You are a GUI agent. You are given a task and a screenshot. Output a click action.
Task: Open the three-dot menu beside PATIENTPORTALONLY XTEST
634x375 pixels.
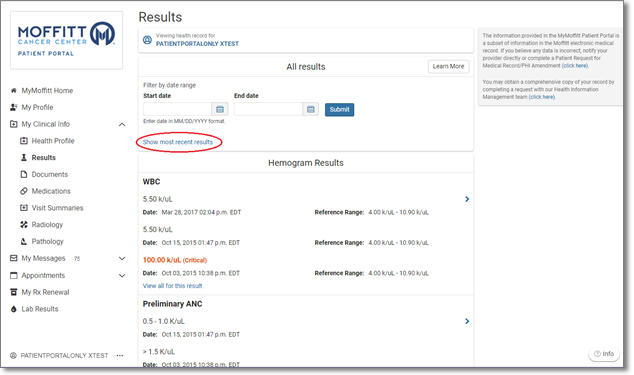120,356
